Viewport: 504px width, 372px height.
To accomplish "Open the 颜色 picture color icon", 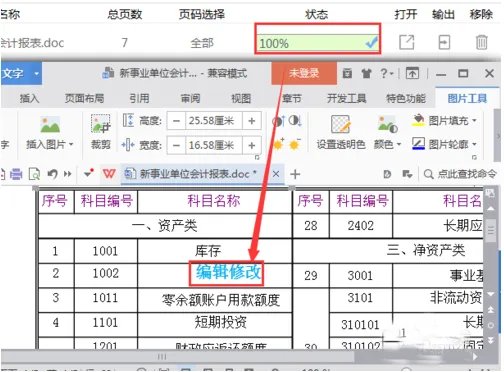I will point(387,124).
